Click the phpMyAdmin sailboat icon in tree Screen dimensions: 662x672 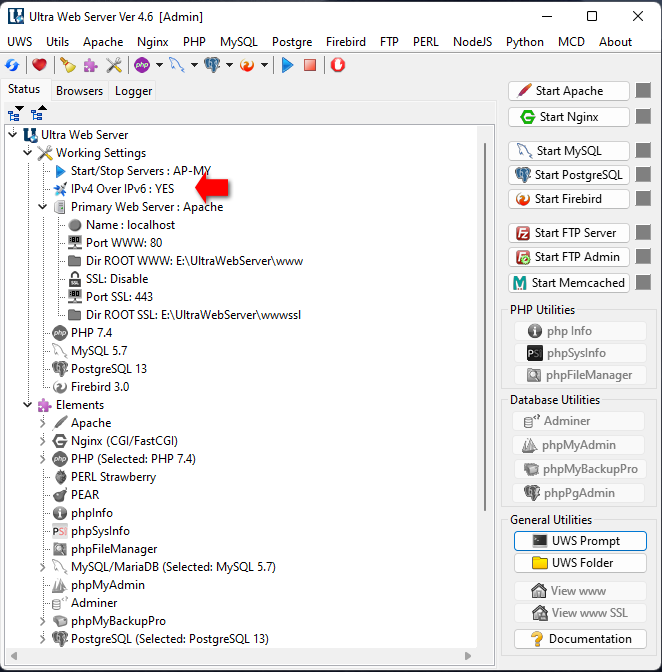(x=60, y=585)
